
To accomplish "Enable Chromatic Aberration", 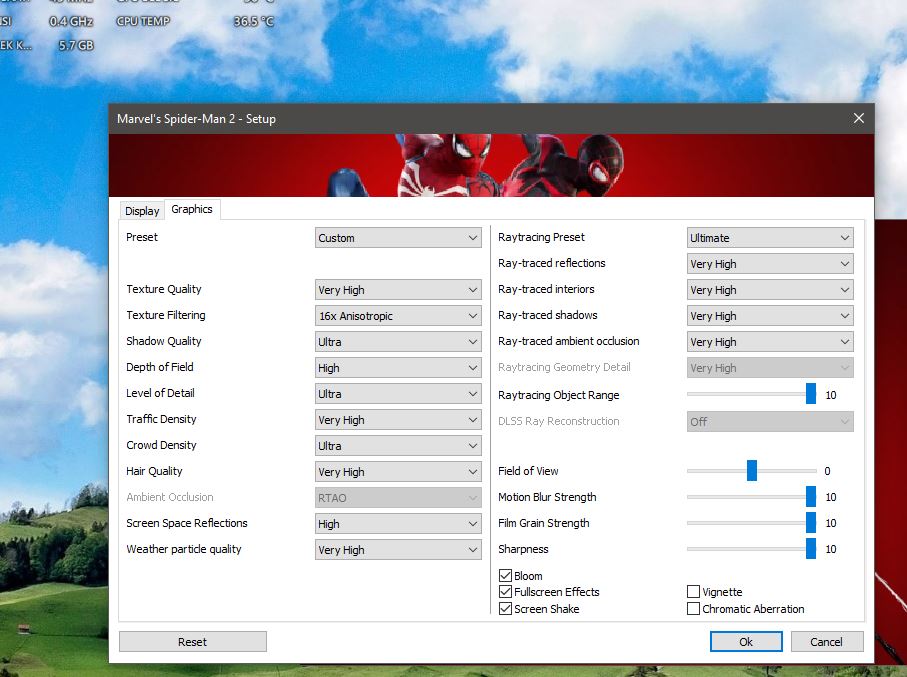I will 693,609.
